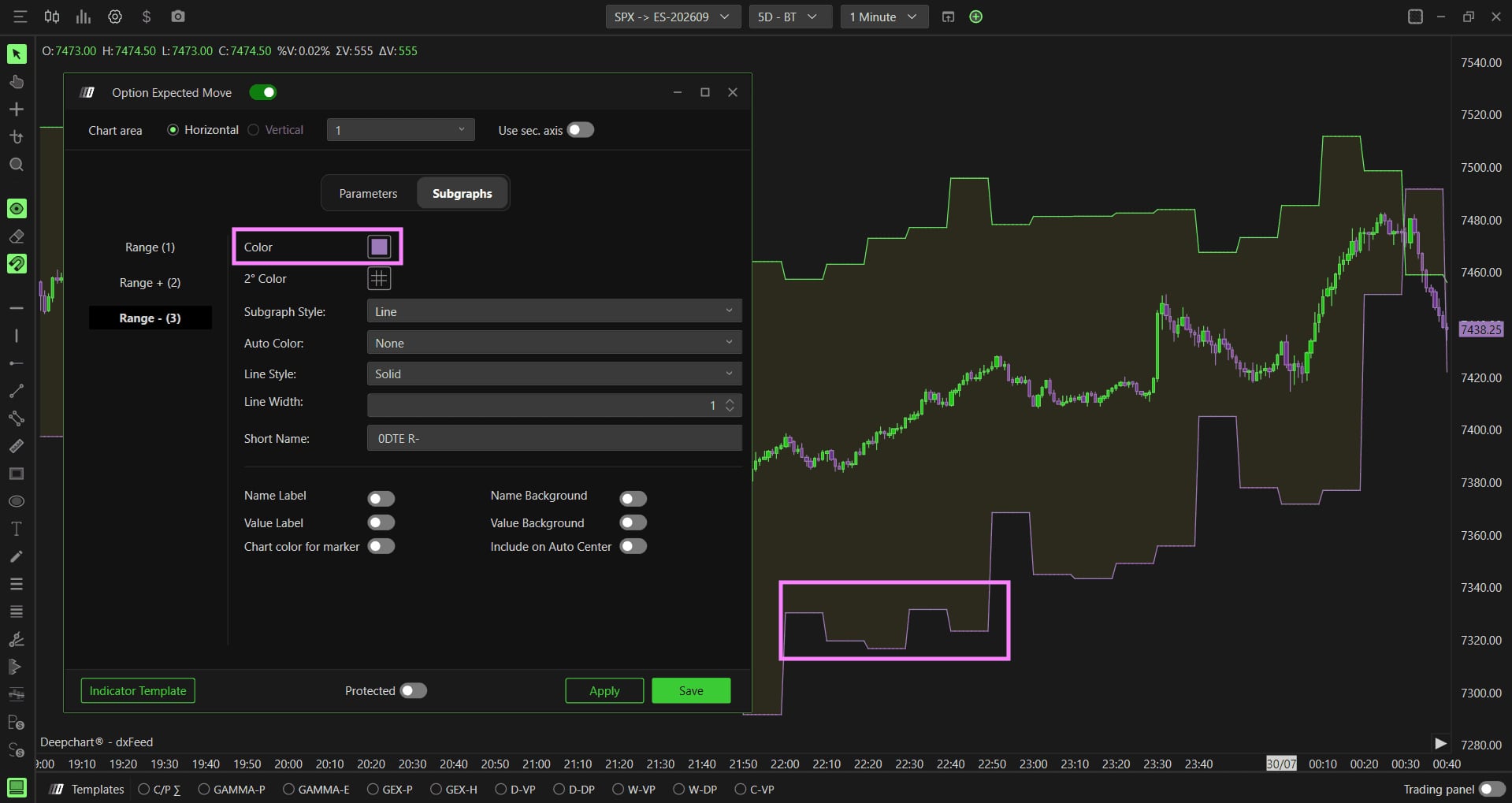Click the candlestick chart type icon

pos(52,17)
